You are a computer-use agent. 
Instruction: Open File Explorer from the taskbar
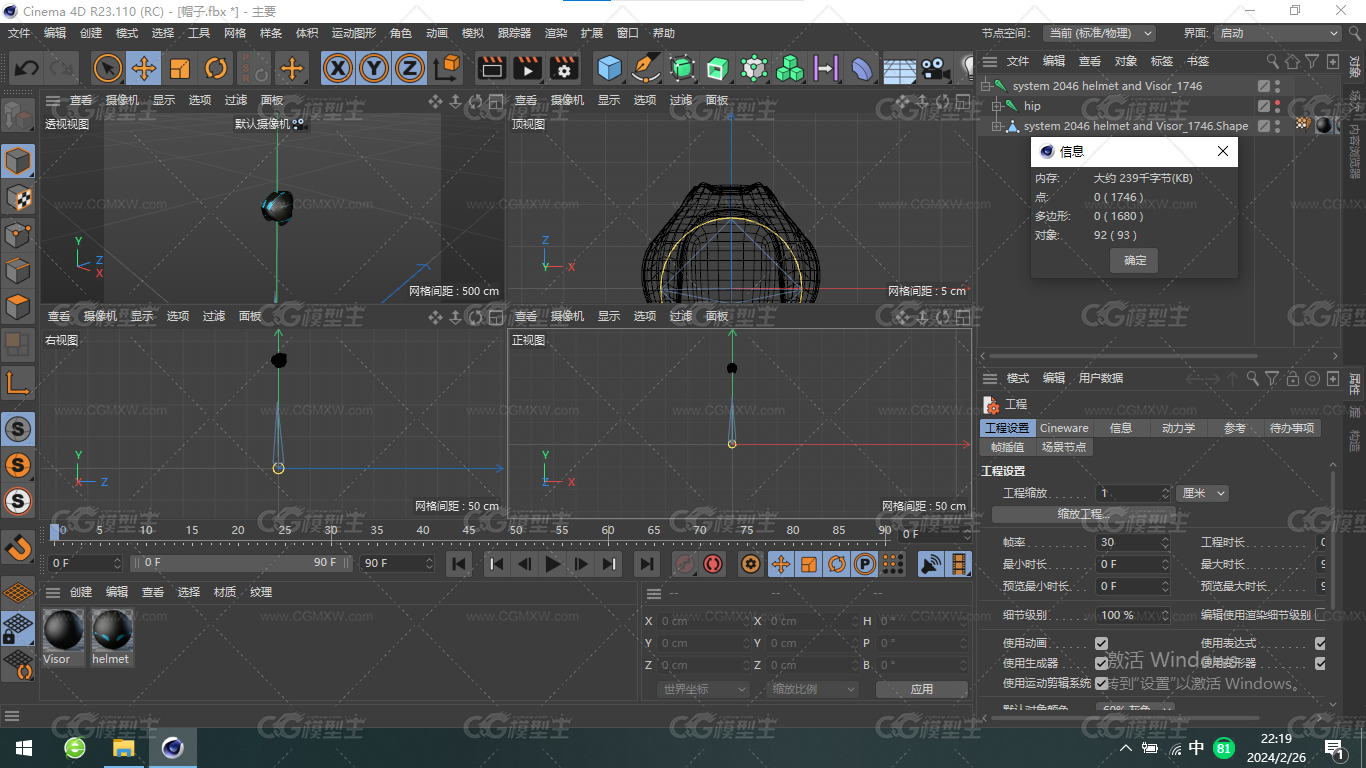tap(123, 748)
